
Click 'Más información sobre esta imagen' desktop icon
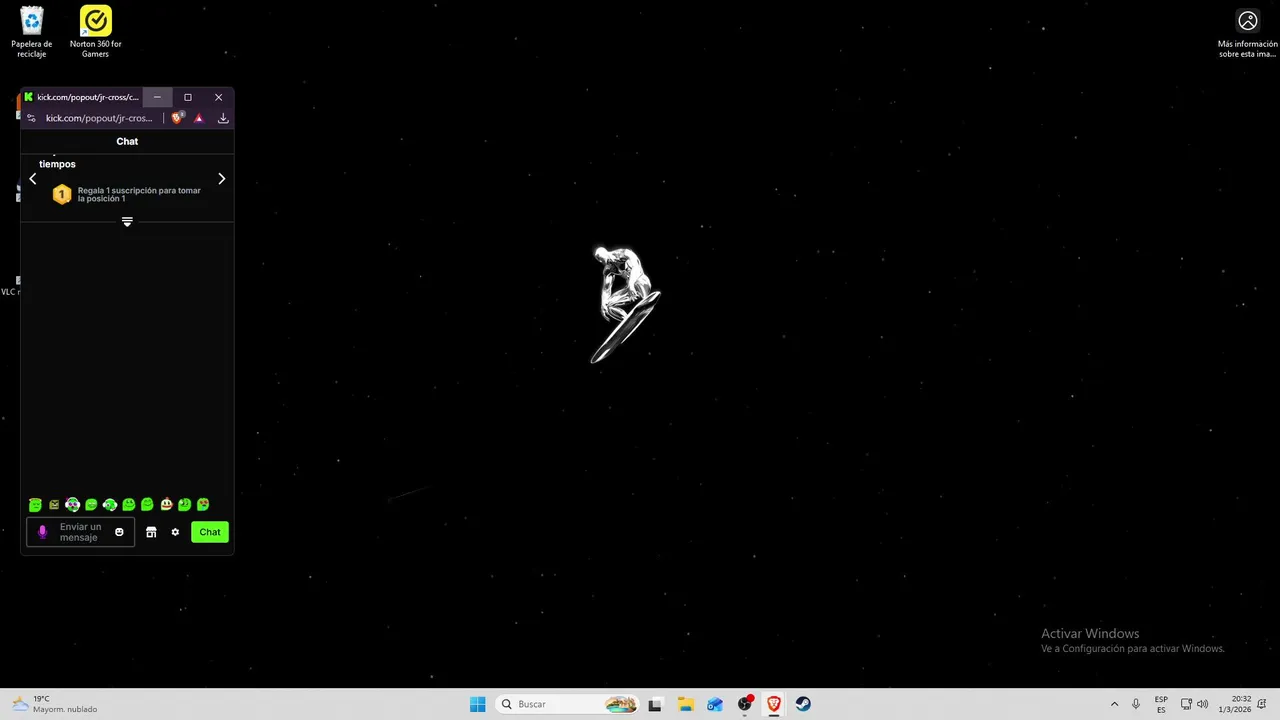pos(1247,34)
